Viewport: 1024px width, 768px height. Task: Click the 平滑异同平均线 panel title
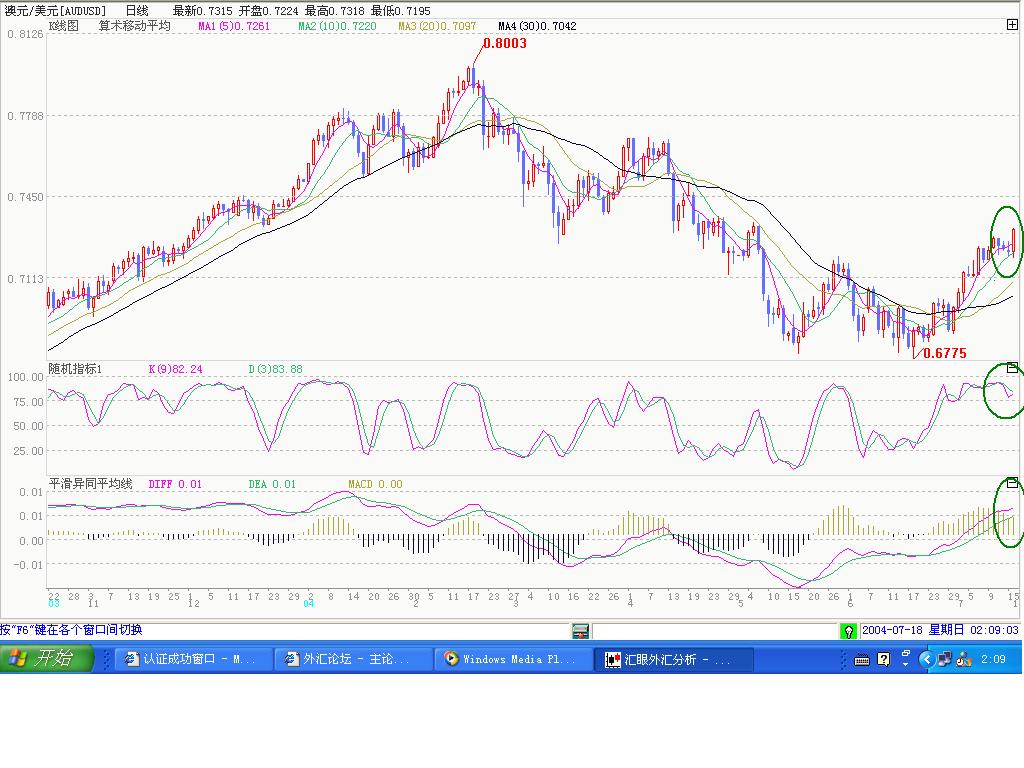click(91, 484)
